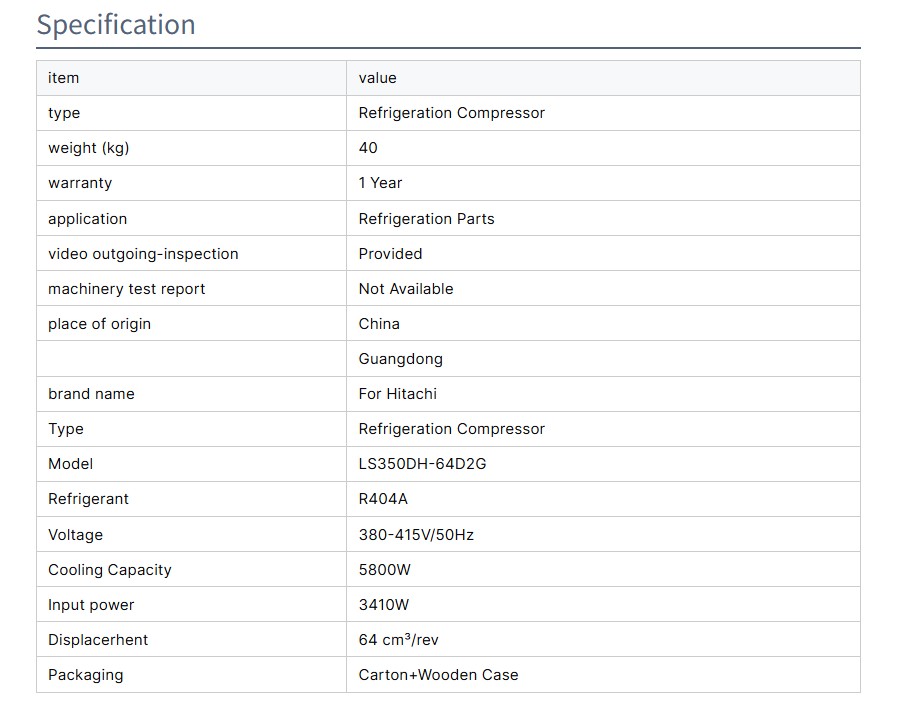Screen dimensions: 899x717
Task: Select the "Refrigeration Parts" application value
Action: pos(426,219)
